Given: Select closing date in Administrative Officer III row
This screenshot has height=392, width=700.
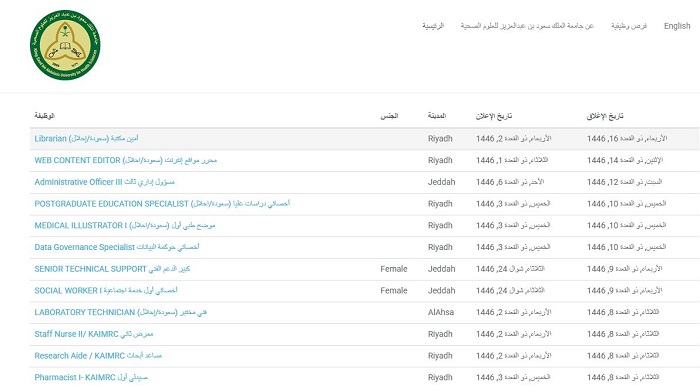Looking at the screenshot, I should pos(624,182).
